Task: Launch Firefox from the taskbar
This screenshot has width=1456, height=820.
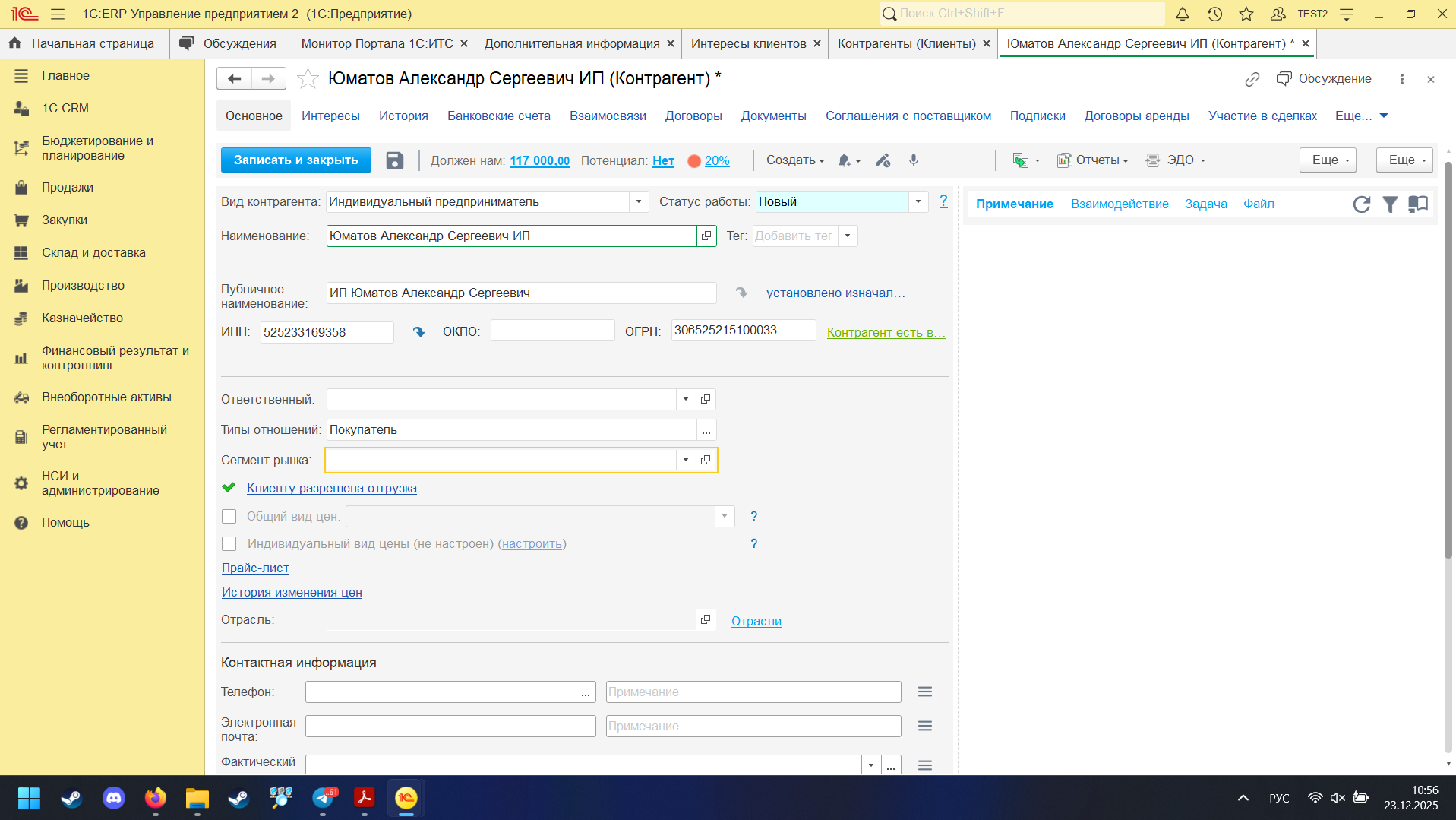Action: pyautogui.click(x=156, y=798)
